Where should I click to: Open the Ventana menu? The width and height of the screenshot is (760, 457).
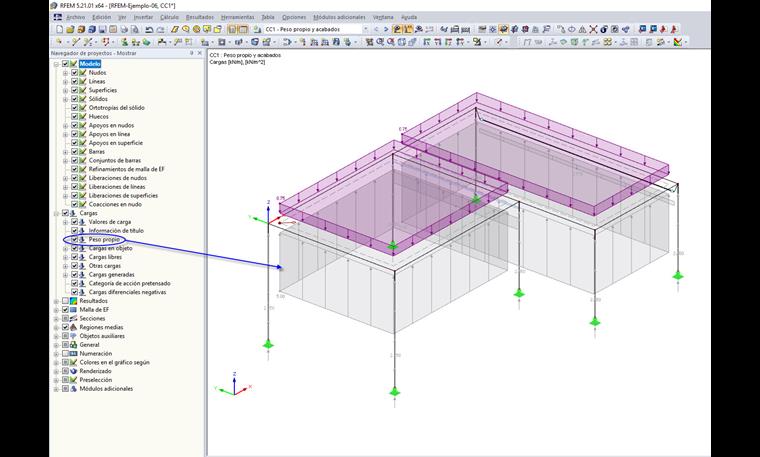(383, 17)
